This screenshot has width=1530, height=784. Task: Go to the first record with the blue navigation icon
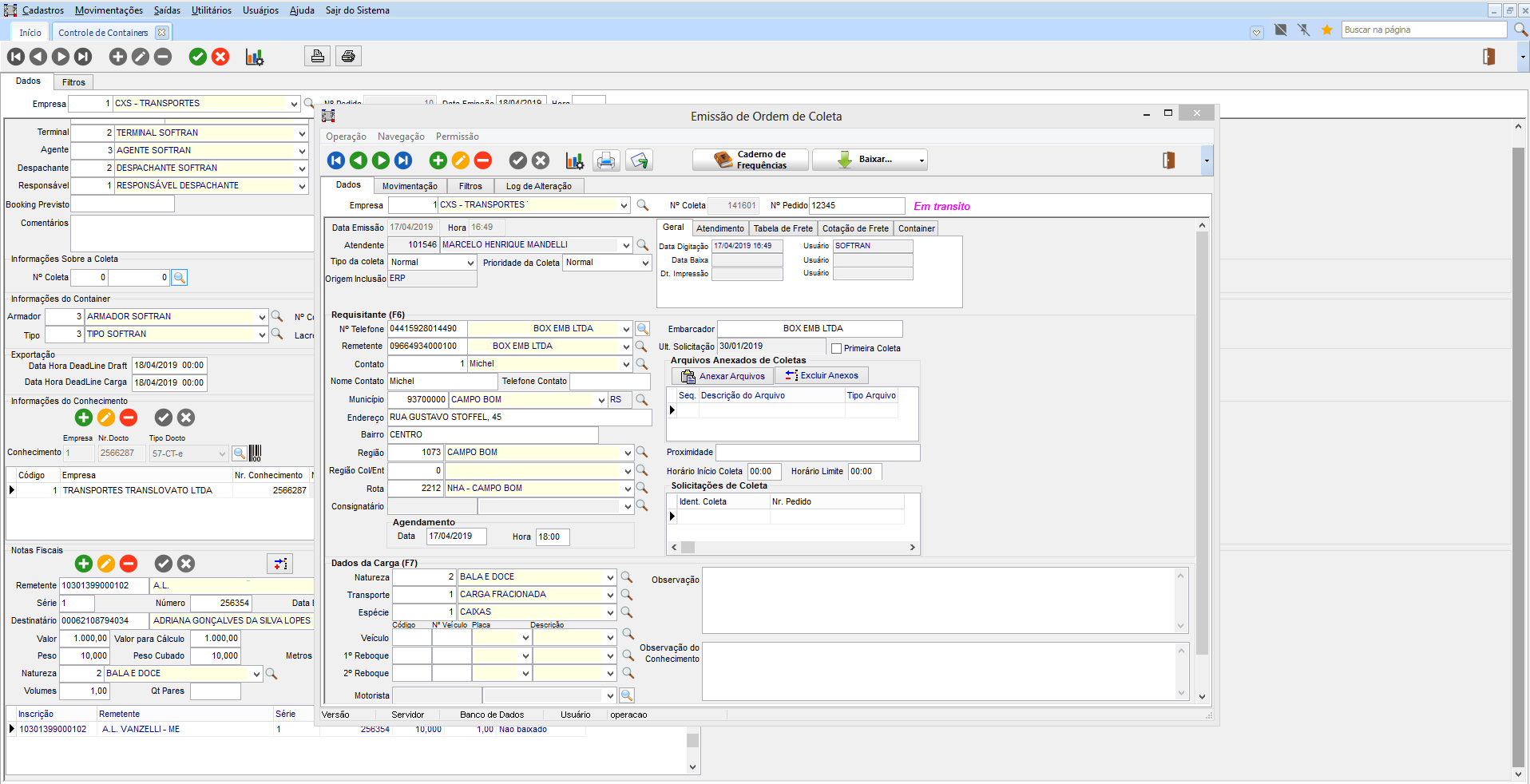[x=336, y=160]
